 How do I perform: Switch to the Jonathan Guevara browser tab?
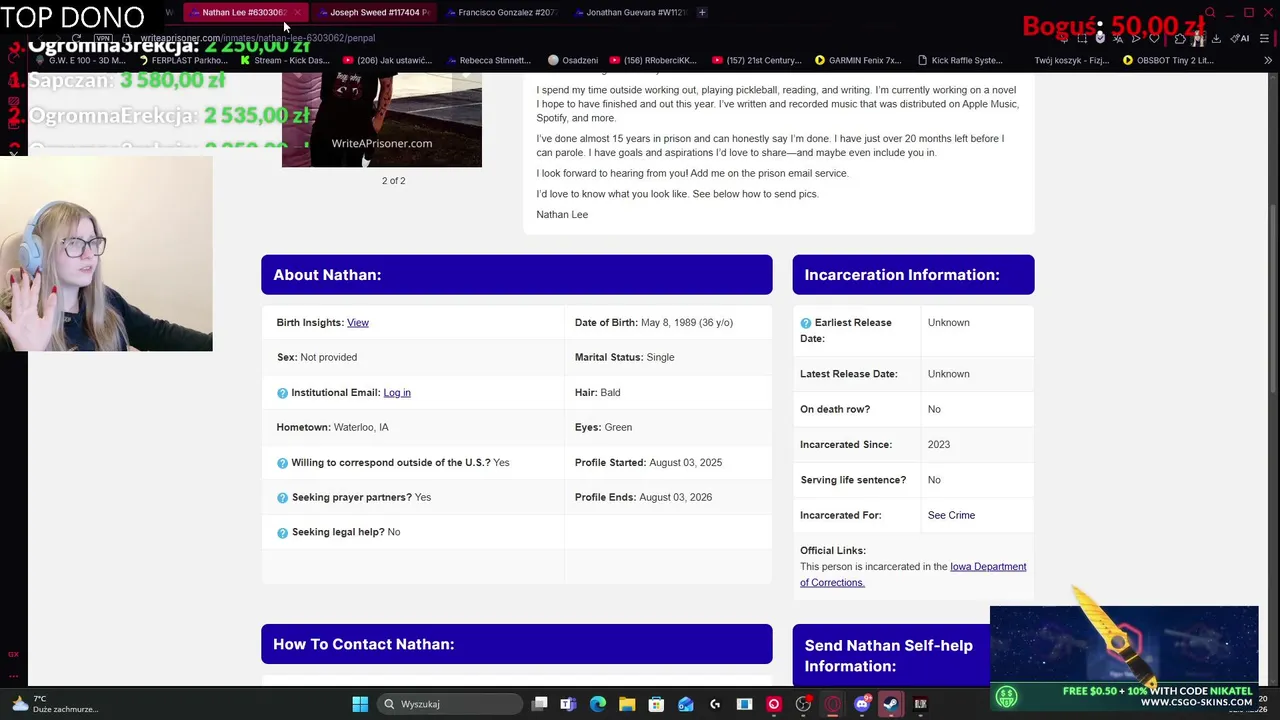[628, 12]
